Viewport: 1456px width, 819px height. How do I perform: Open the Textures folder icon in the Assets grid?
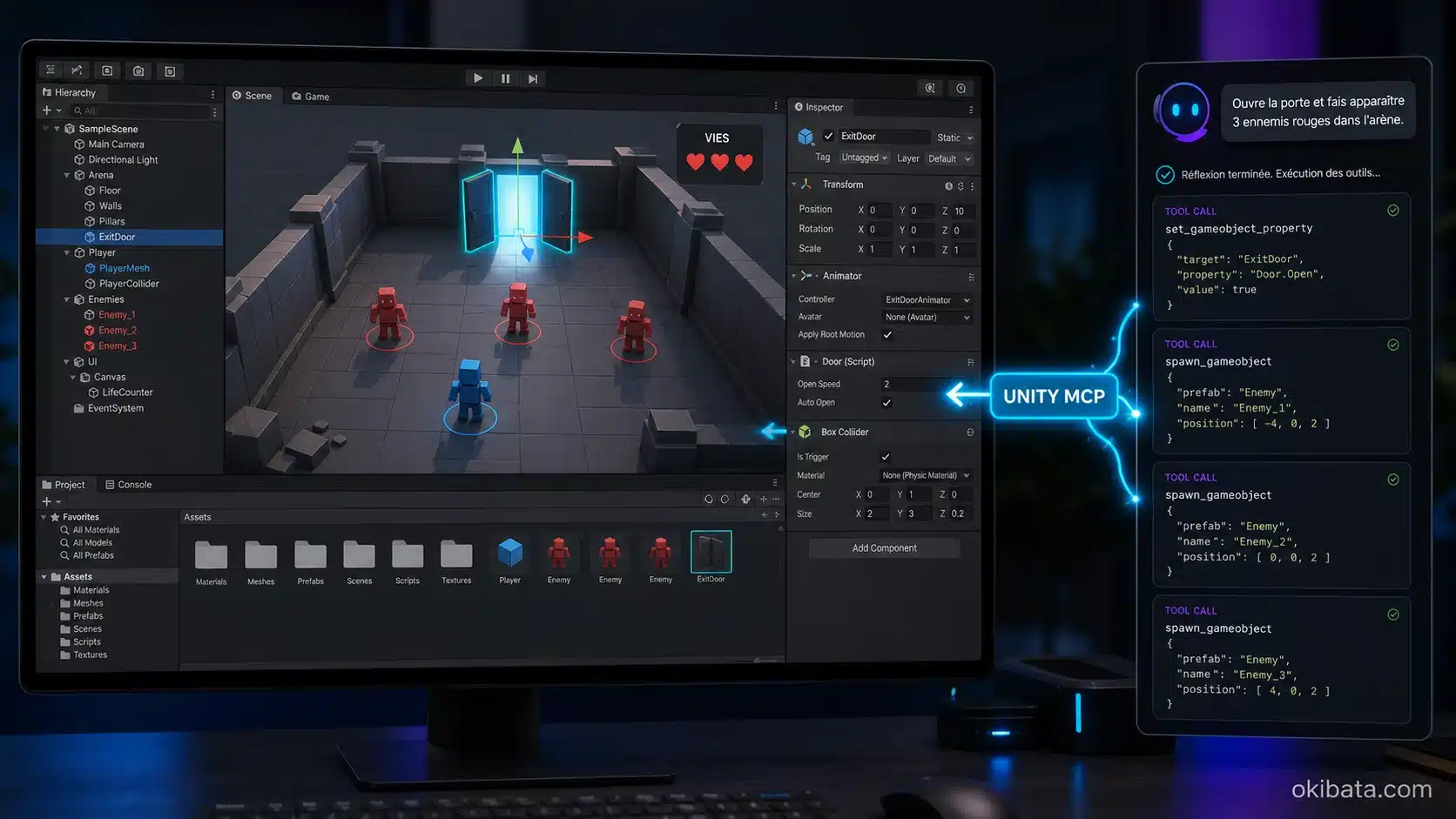point(456,554)
